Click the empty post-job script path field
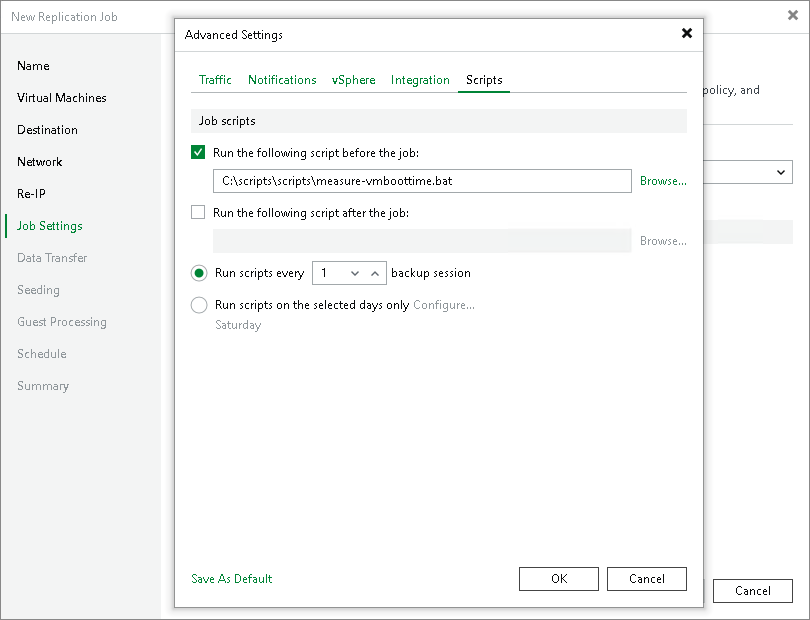Screen dimensions: 810x620 click(422, 241)
